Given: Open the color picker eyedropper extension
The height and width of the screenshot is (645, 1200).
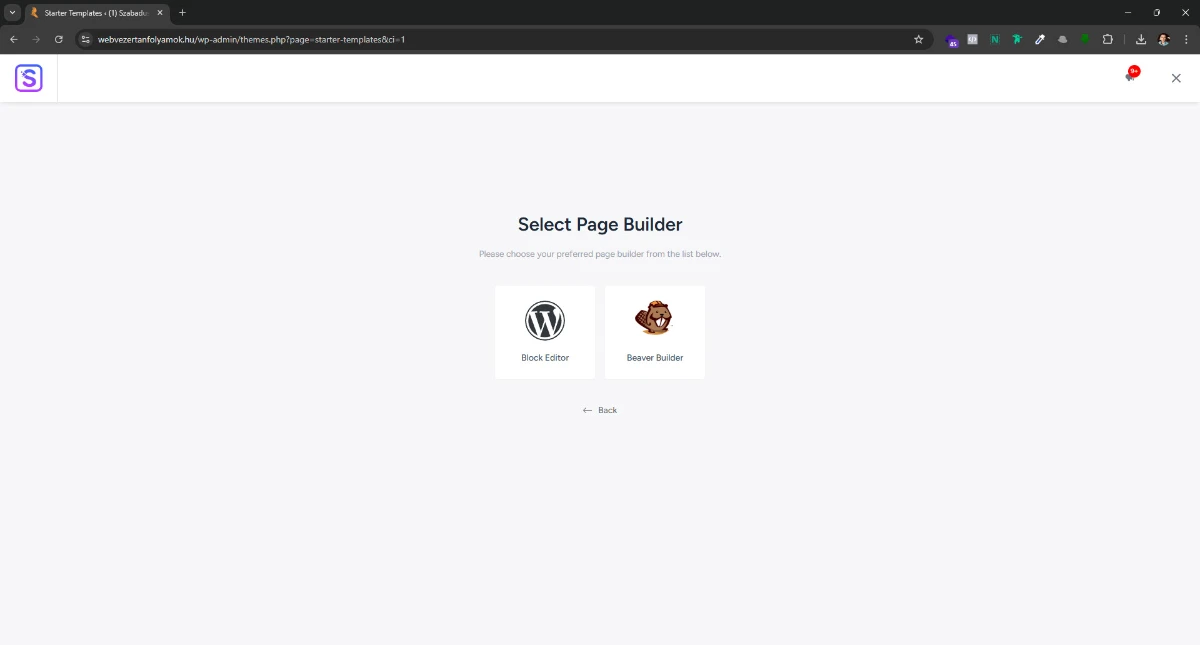Looking at the screenshot, I should pos(1040,39).
